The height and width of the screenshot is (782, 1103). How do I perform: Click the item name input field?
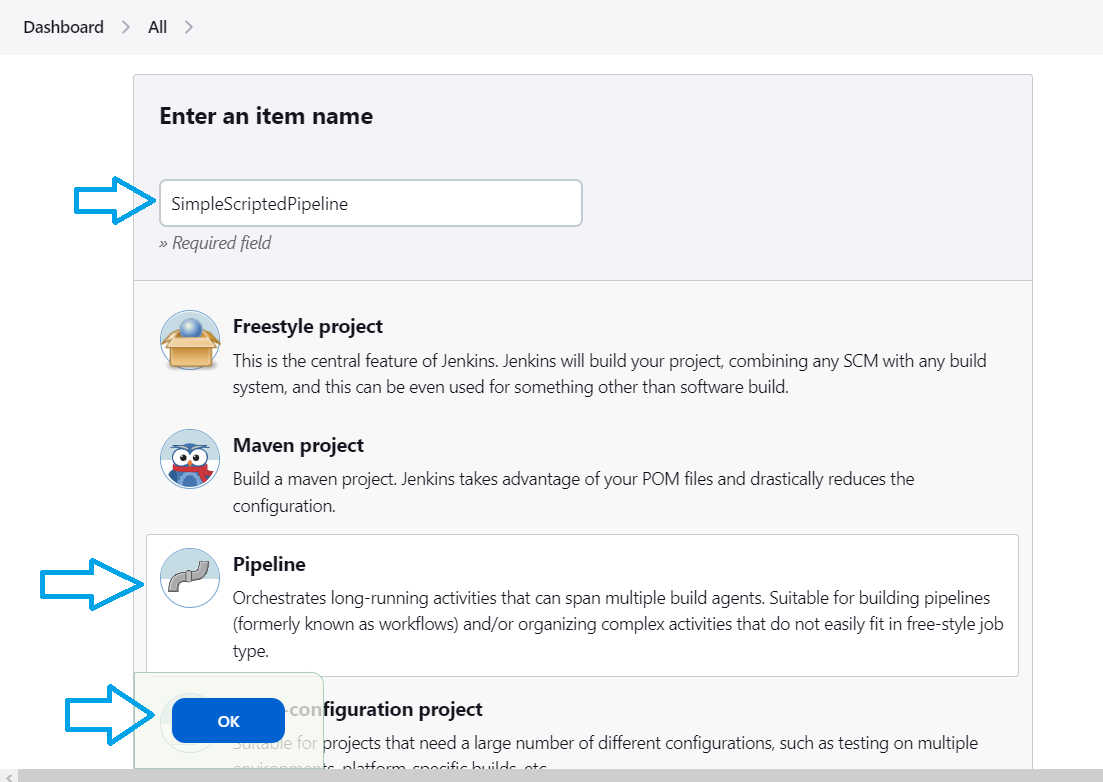click(371, 203)
